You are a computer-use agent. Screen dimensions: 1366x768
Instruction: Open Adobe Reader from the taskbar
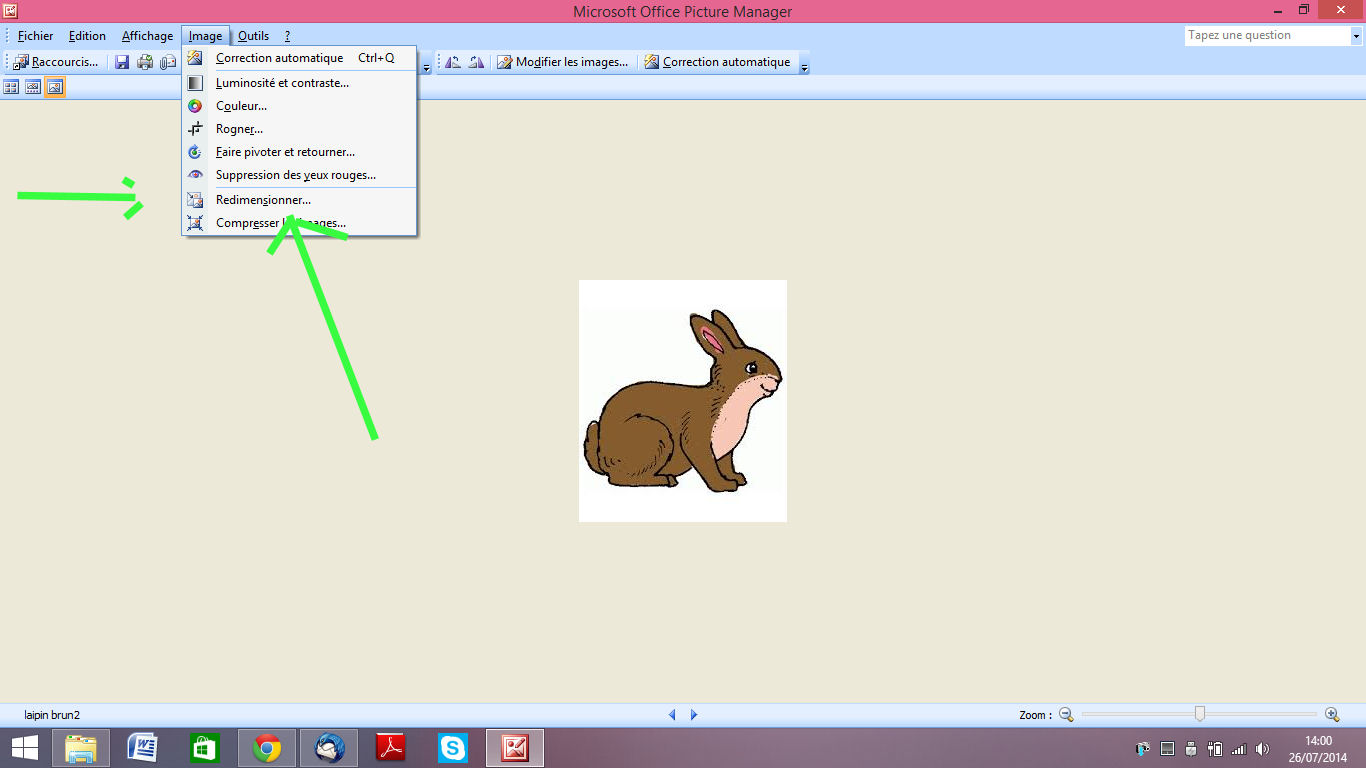391,748
